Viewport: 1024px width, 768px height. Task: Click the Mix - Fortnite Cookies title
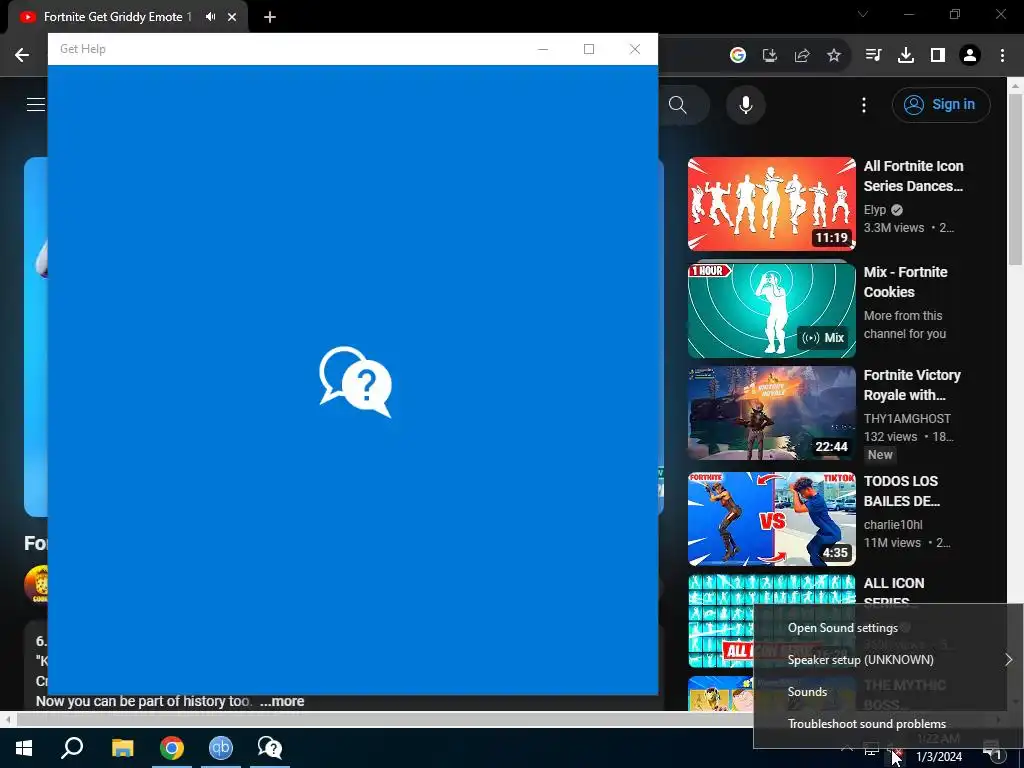(905, 281)
